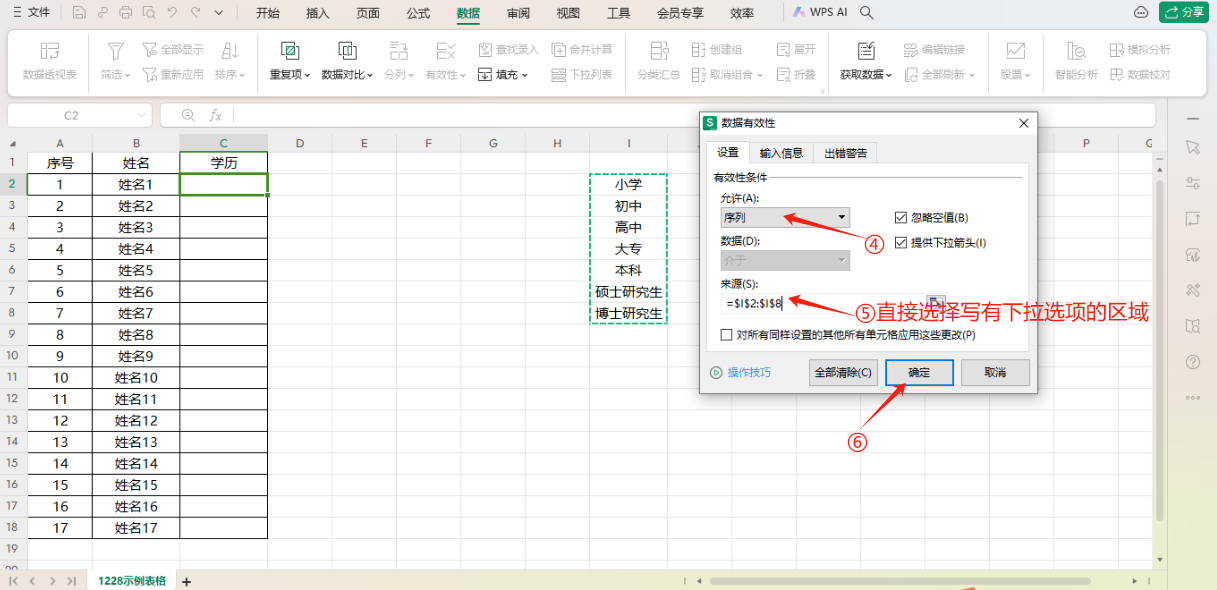
Task: Open the 允许 dropdown showing 序列
Action: click(x=785, y=217)
